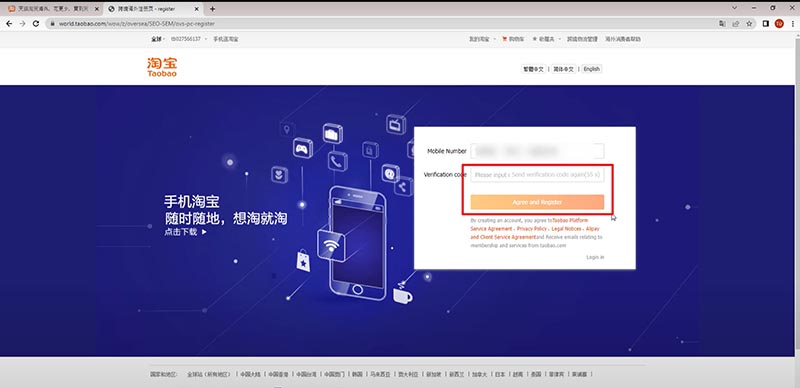
Task: Open a new browser tab with plus
Action: [212, 9]
